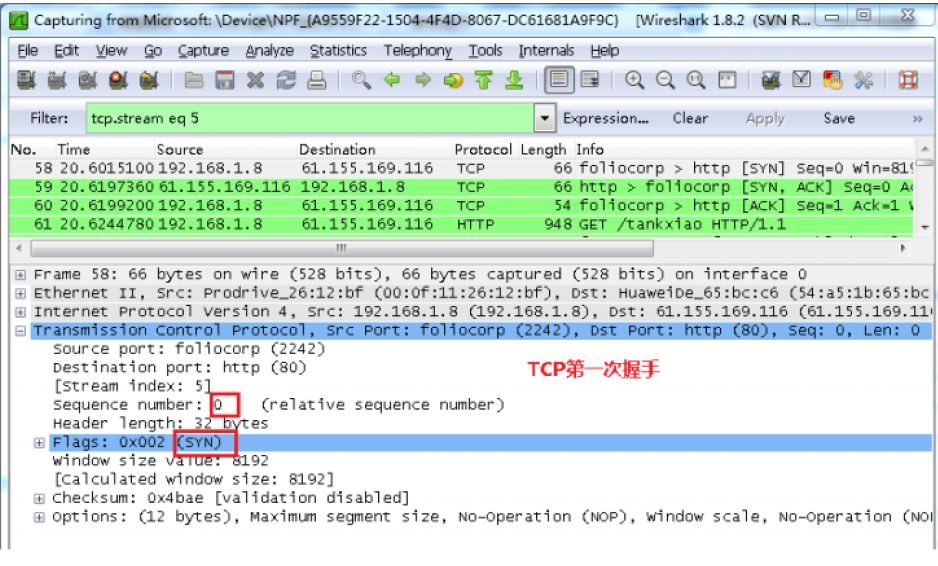Reset zoom to normal size icon

point(696,80)
